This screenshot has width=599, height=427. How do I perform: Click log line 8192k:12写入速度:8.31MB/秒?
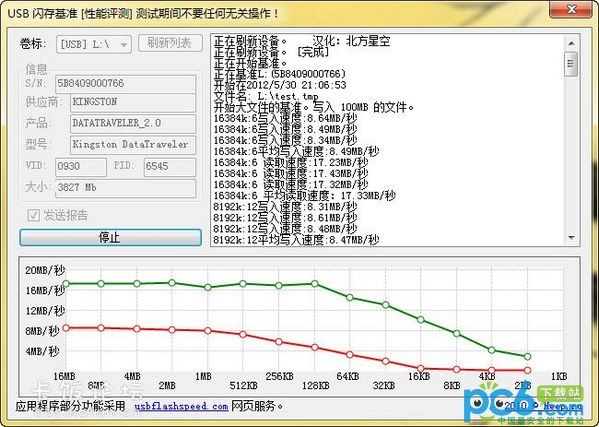[285, 207]
